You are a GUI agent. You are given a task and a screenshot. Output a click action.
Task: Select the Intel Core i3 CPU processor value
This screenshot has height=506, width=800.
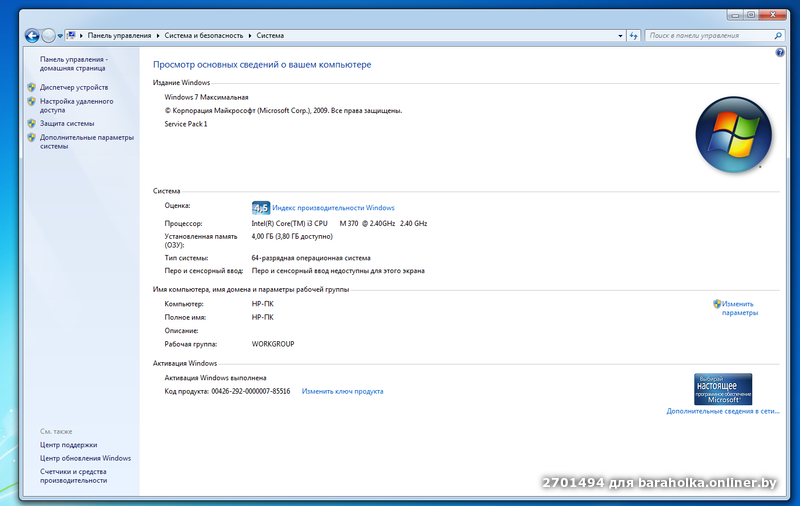pos(339,223)
